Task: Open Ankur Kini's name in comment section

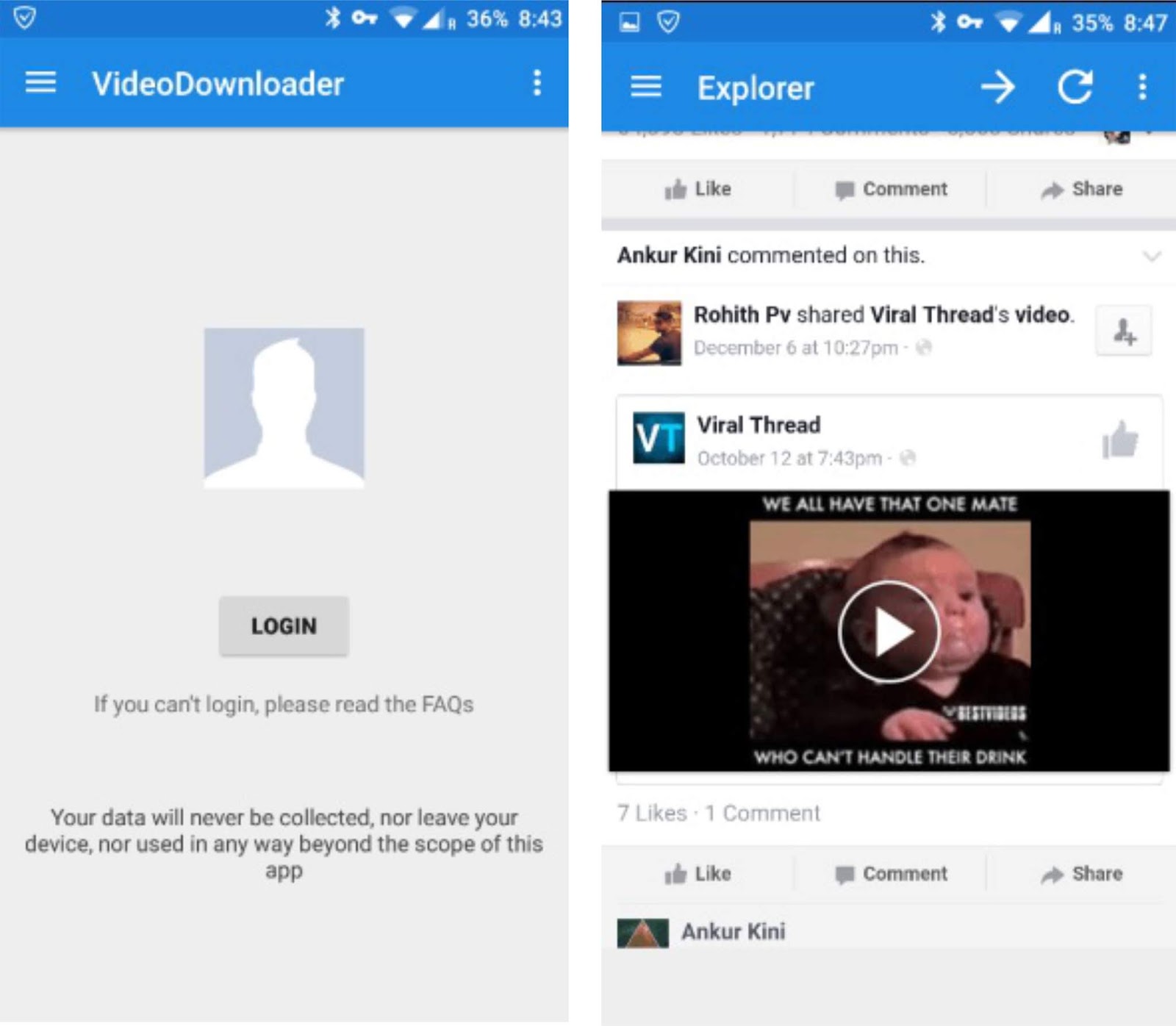Action: pos(734,931)
